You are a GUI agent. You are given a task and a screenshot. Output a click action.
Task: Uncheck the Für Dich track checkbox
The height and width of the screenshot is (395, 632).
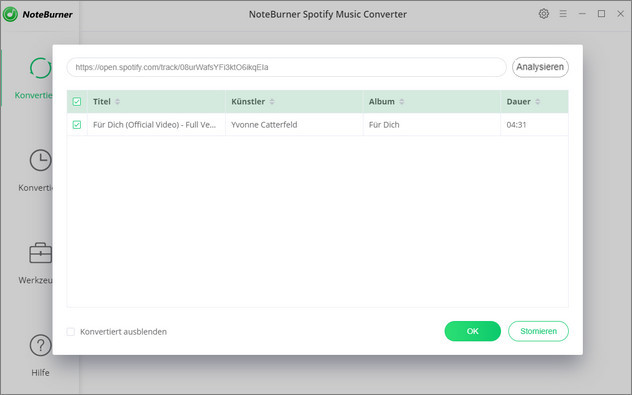(77, 125)
